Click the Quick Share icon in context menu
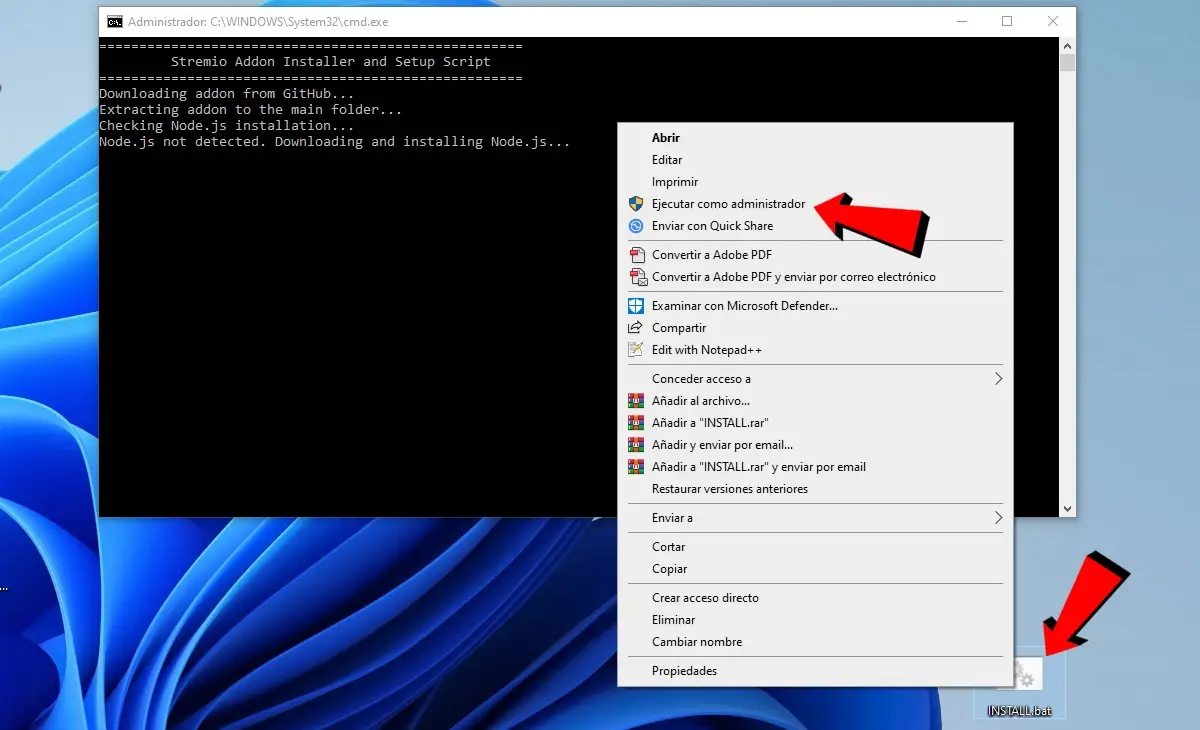The width and height of the screenshot is (1200, 730). 635,226
